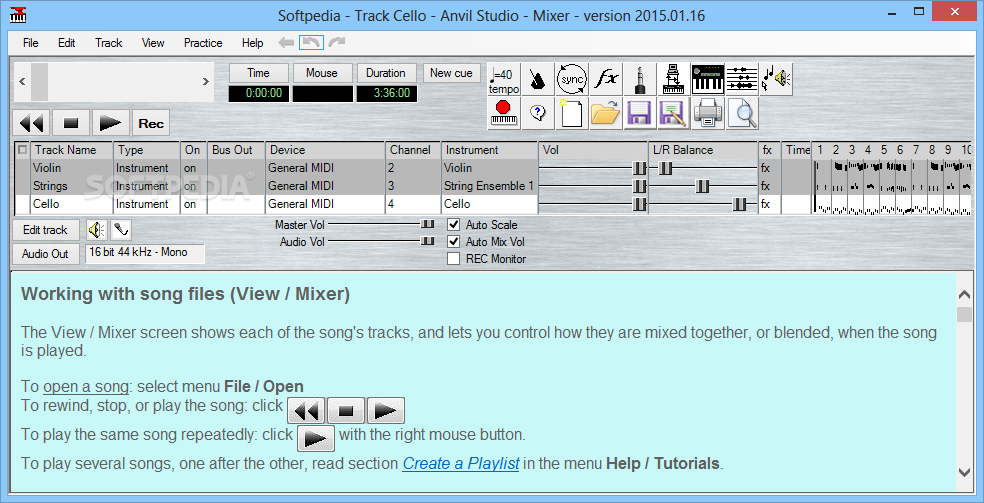Print with the printer icon
This screenshot has width=984, height=503.
(708, 114)
